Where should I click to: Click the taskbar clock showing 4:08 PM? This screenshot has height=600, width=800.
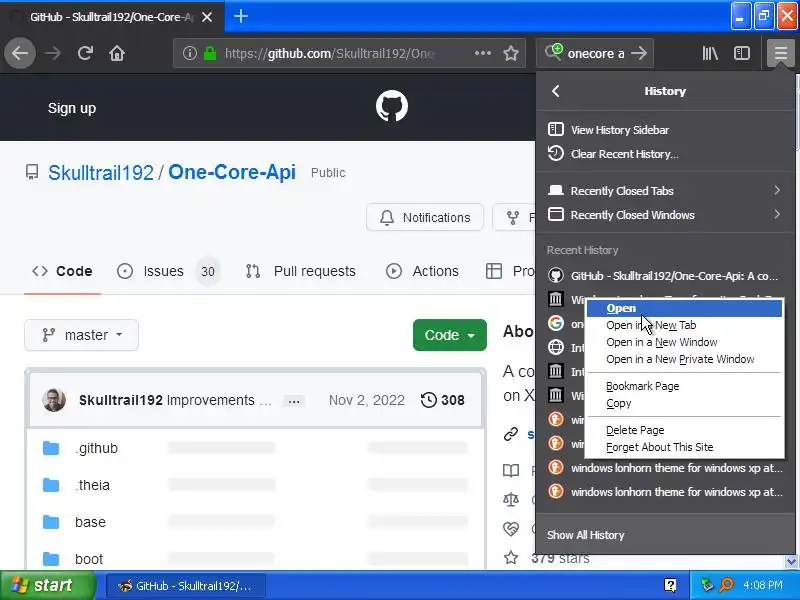(x=763, y=585)
